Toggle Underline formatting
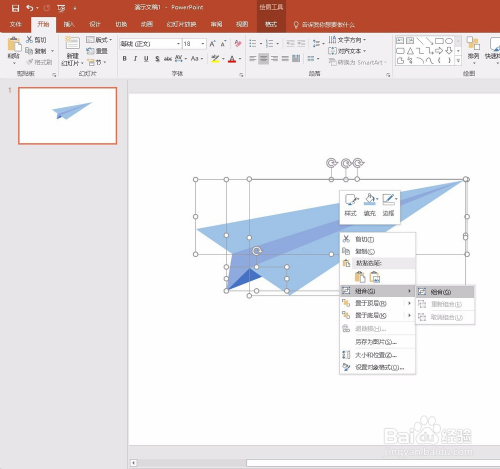 pyautogui.click(x=146, y=59)
